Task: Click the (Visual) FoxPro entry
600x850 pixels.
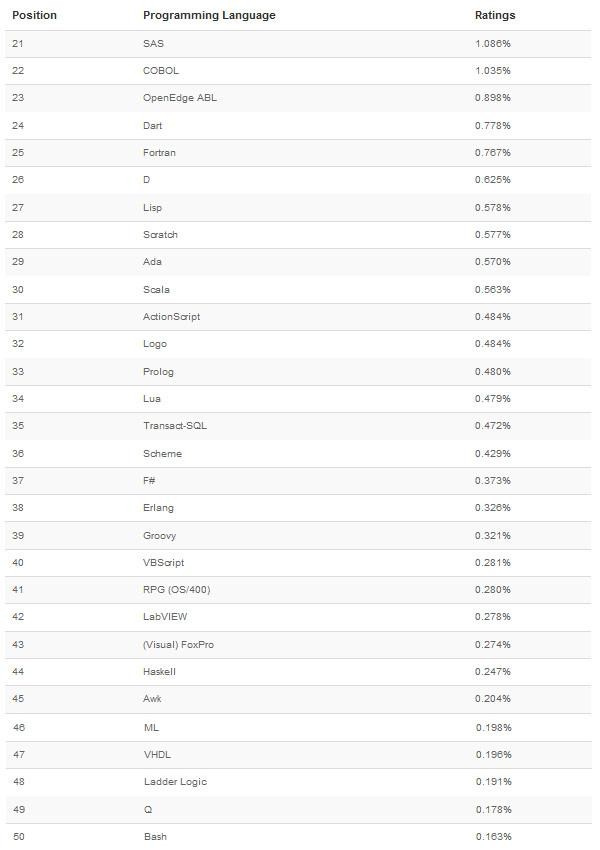Action: click(x=178, y=645)
